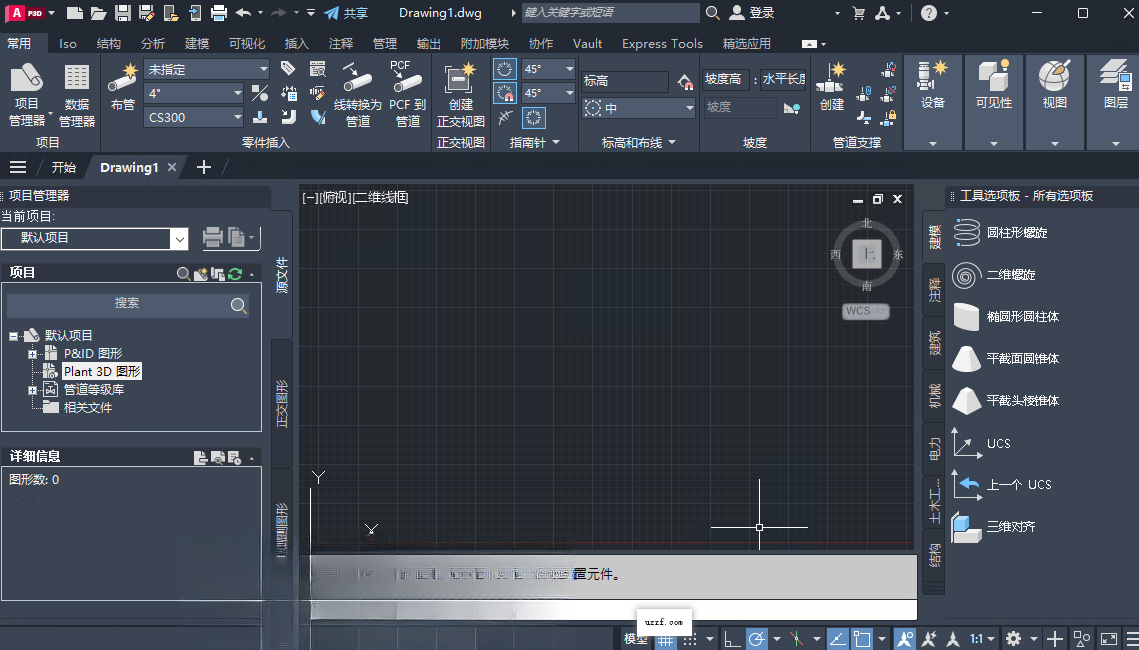
Task: Open the 项目管理器 ribbon icon
Action: coord(27,94)
